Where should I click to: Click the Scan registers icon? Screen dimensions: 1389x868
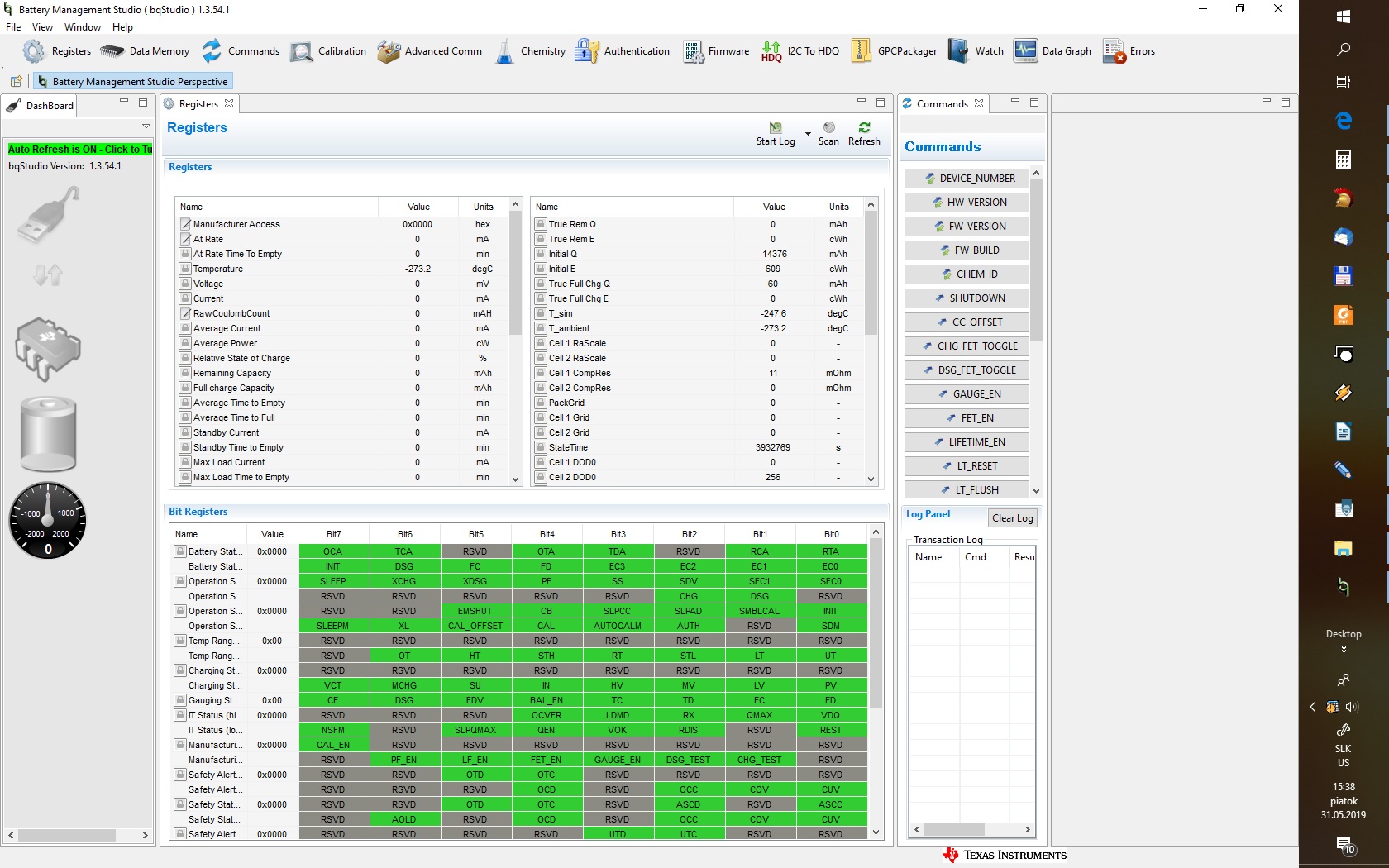(x=828, y=127)
